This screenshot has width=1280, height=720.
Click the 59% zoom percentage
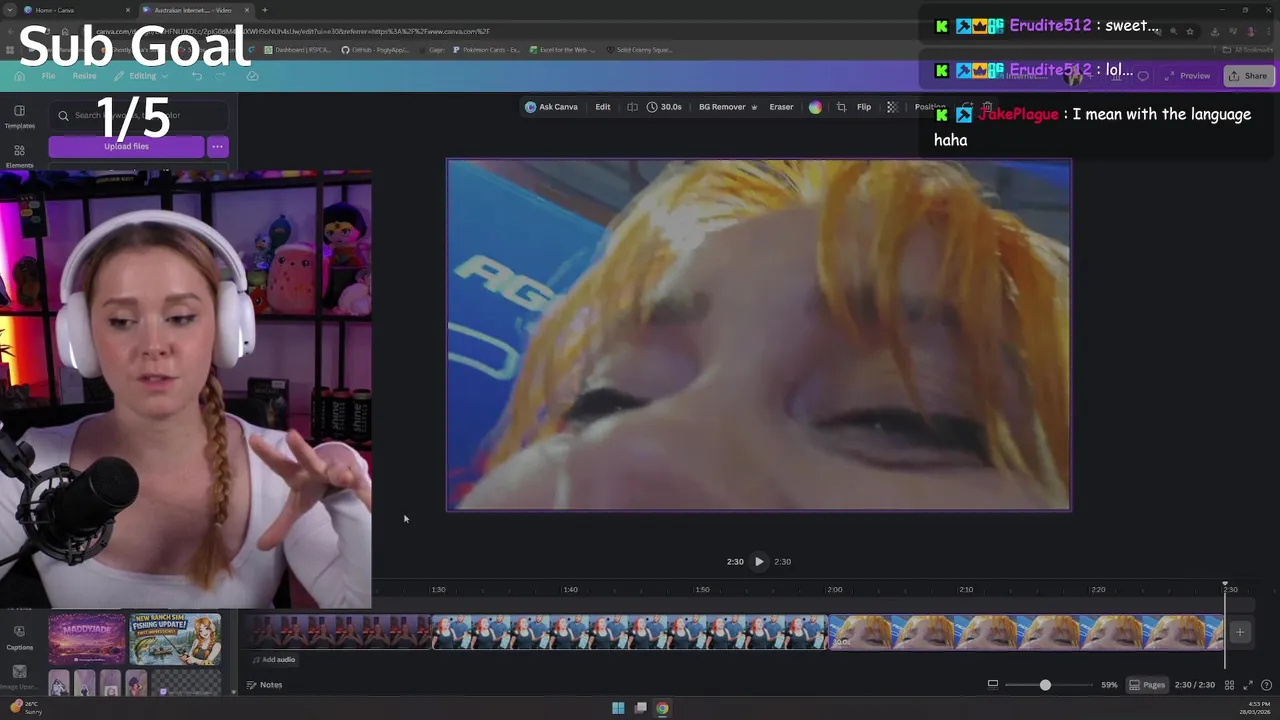coord(1109,685)
